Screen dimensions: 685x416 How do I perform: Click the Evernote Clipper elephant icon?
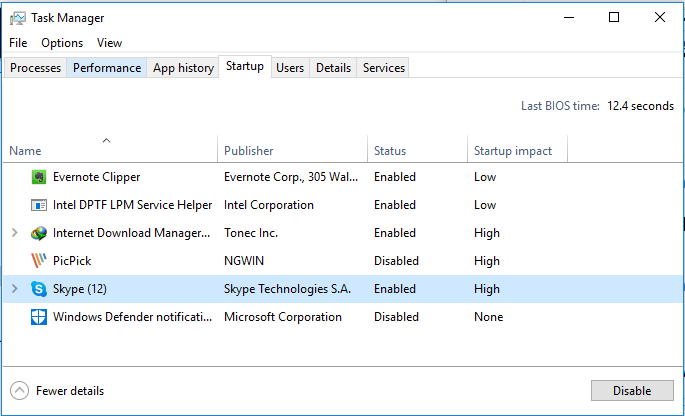(x=39, y=177)
